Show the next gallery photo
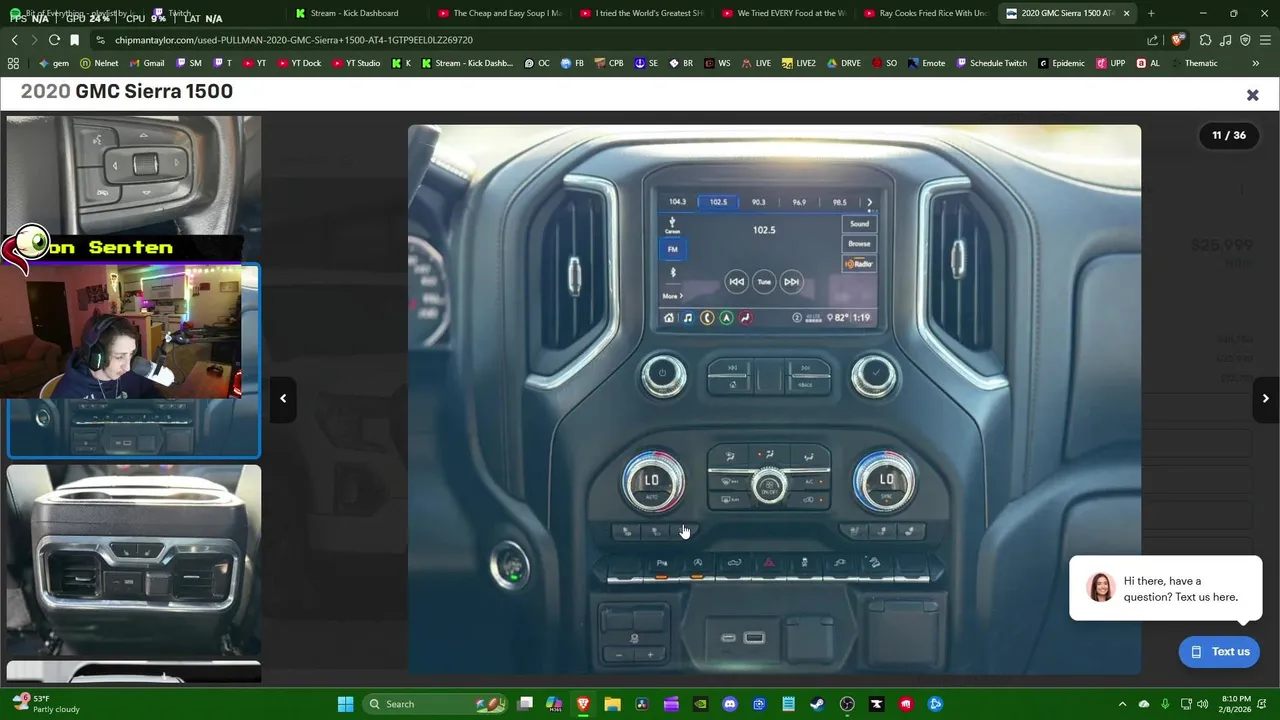1280x720 pixels. [1266, 398]
